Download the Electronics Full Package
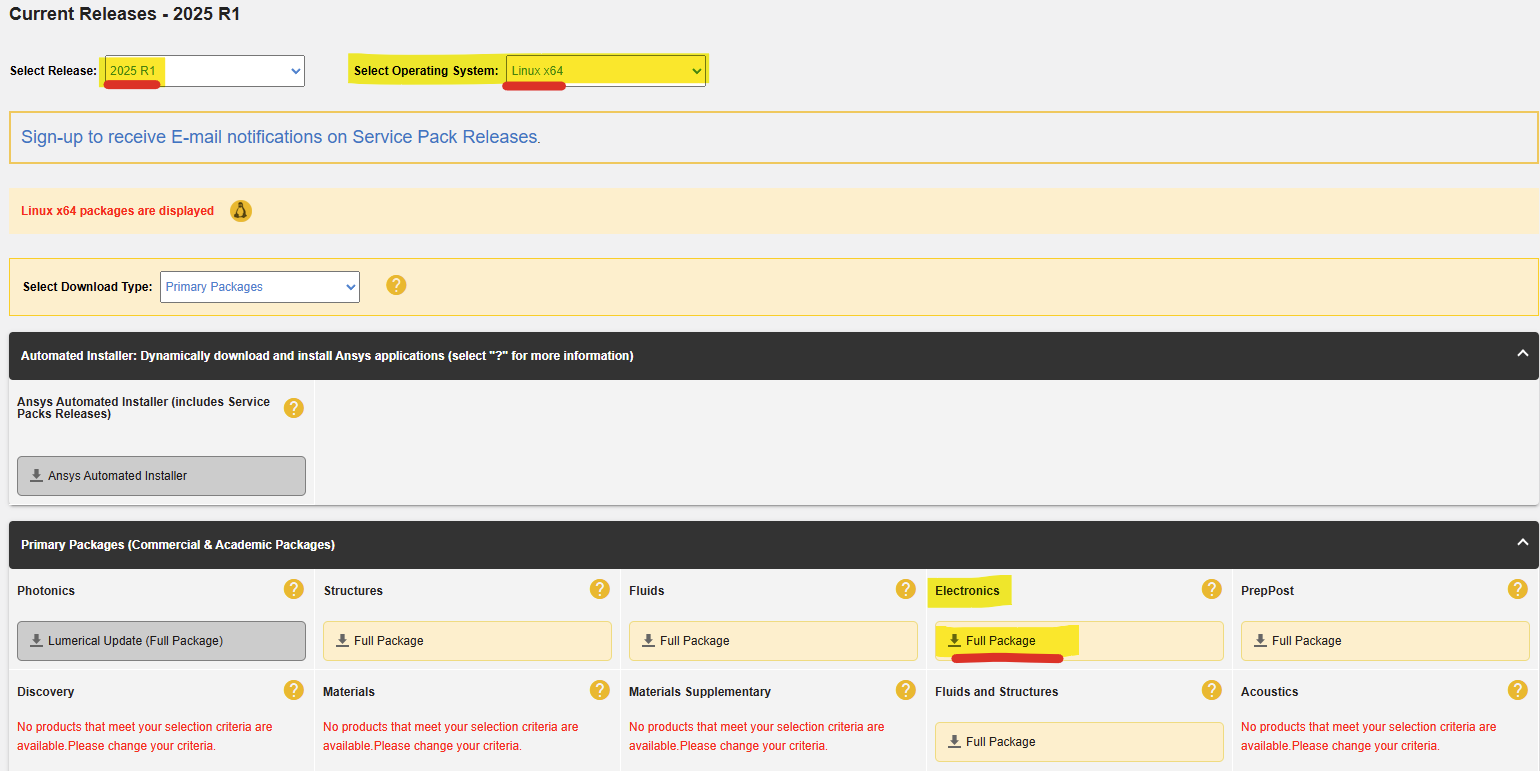Image resolution: width=1540 pixels, height=771 pixels. tap(1000, 641)
